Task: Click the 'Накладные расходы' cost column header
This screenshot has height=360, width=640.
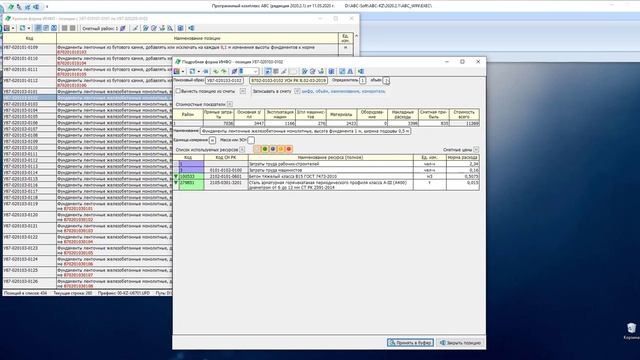Action: (402, 114)
